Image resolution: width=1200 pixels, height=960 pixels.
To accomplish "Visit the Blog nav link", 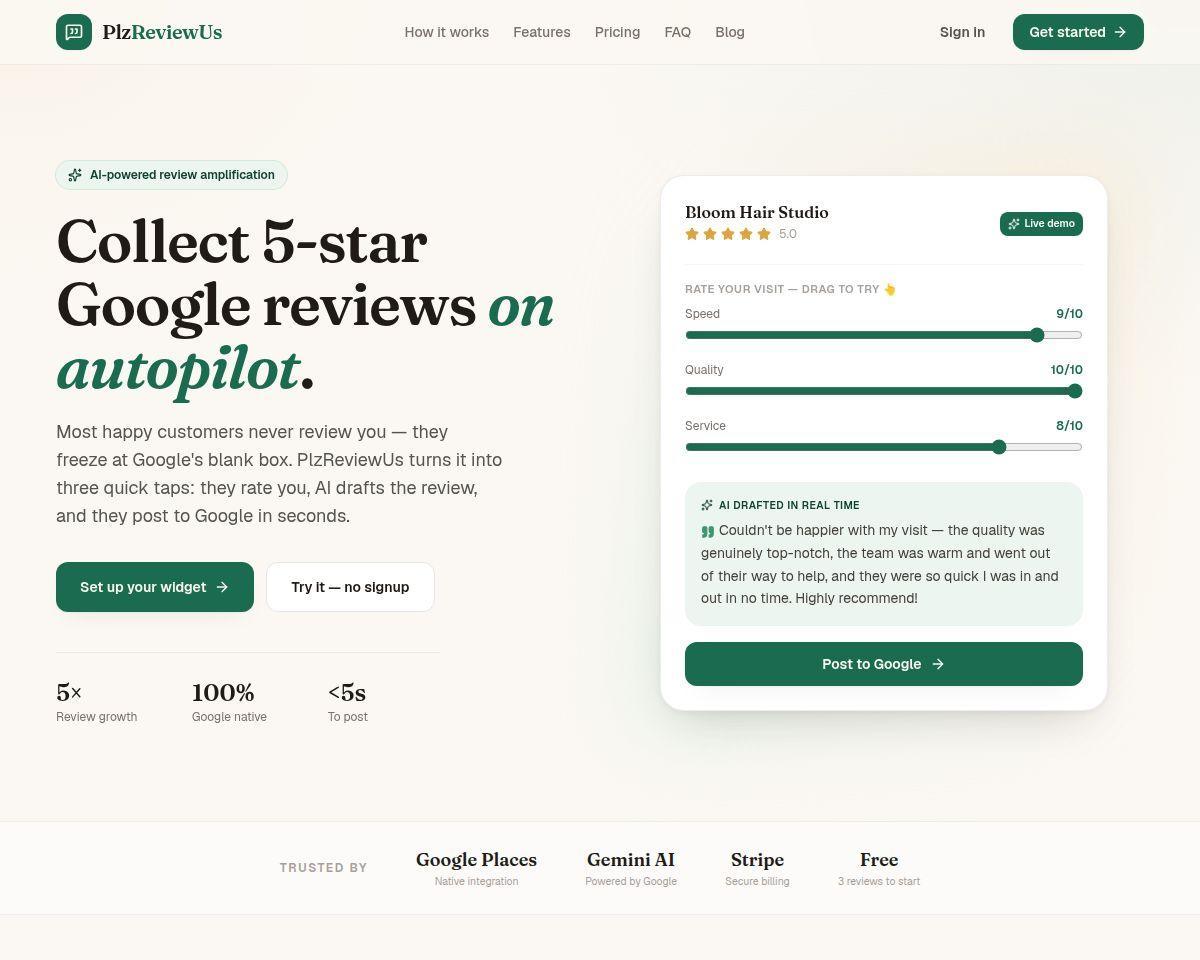I will tap(730, 32).
